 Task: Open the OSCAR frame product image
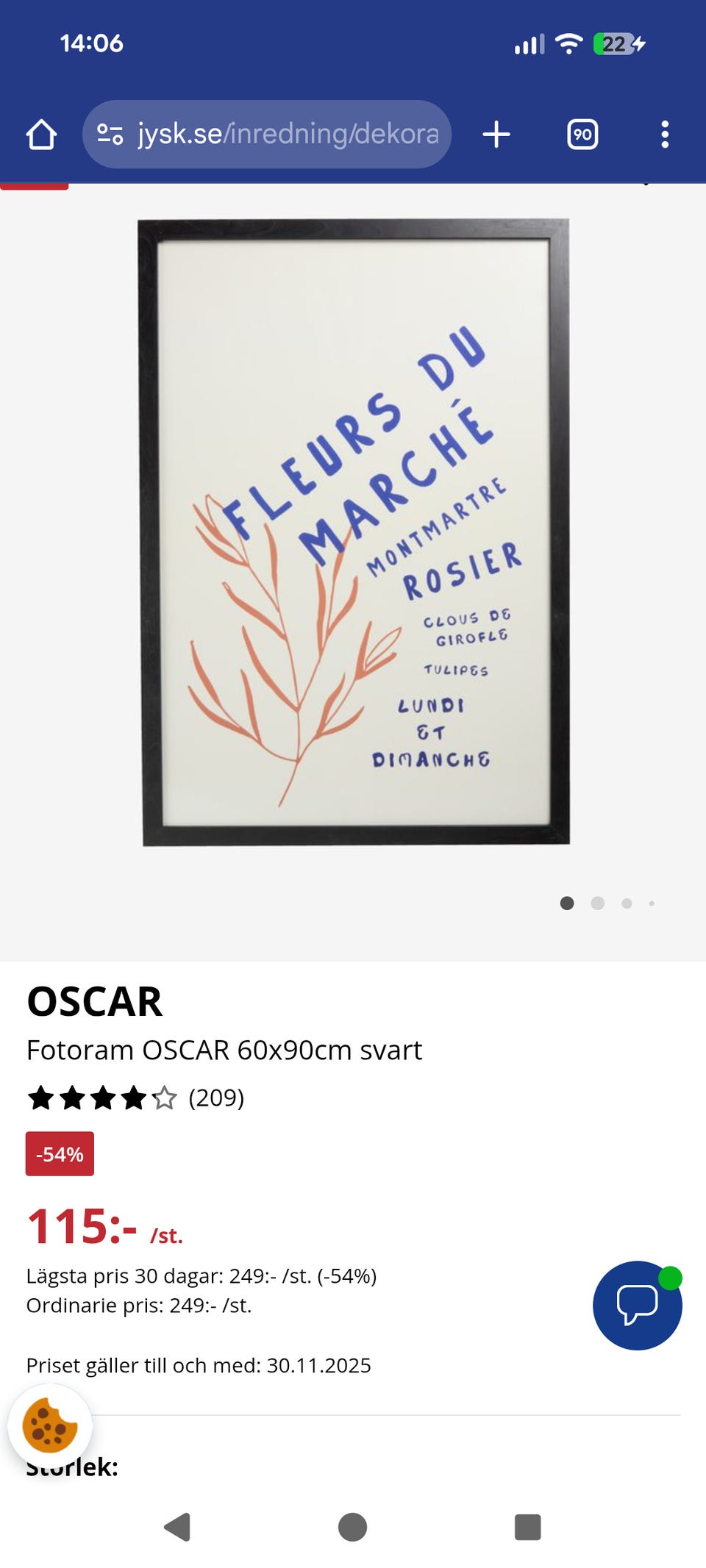pyautogui.click(x=354, y=532)
